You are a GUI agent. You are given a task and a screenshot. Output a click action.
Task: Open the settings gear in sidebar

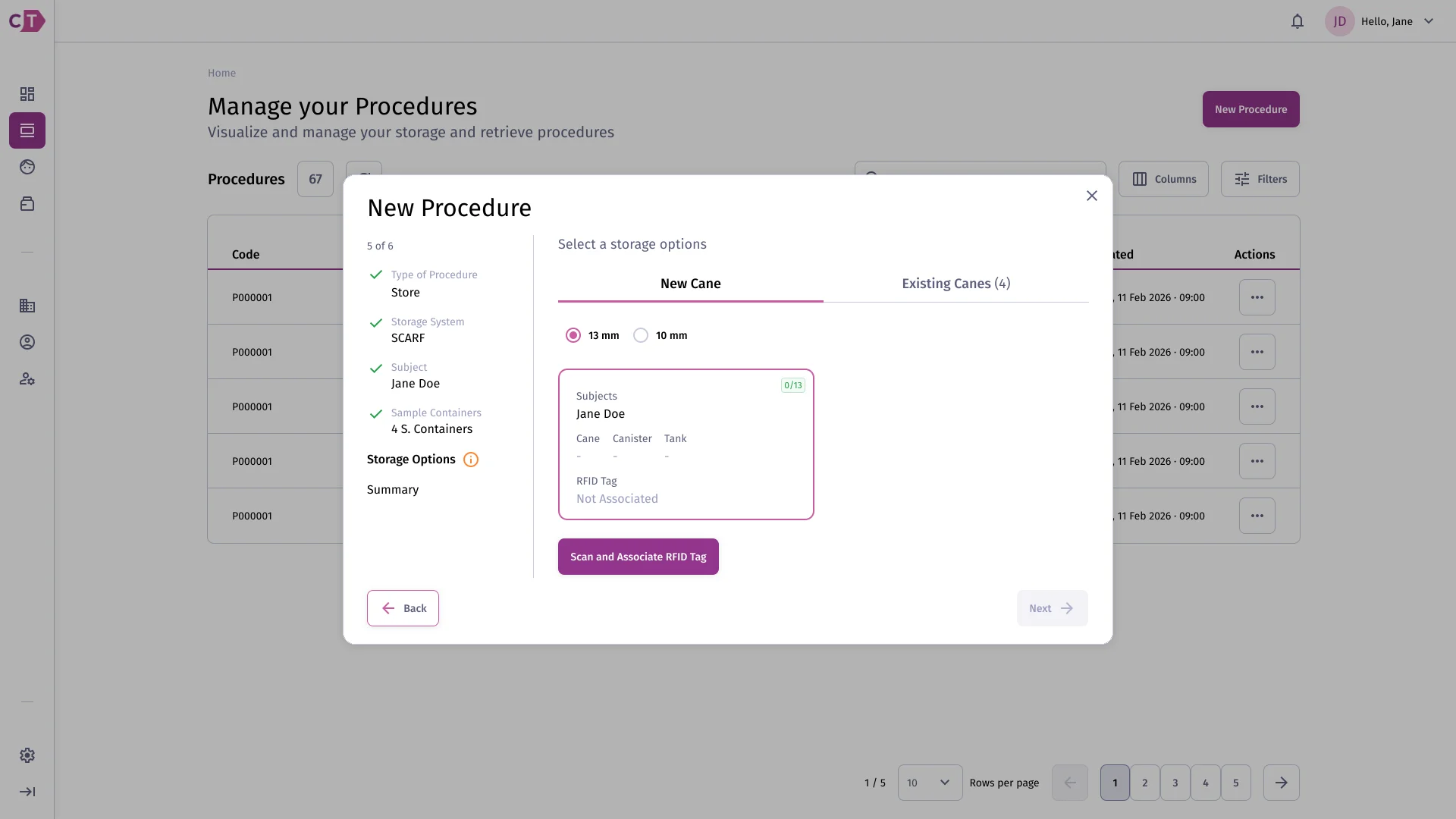tap(27, 755)
